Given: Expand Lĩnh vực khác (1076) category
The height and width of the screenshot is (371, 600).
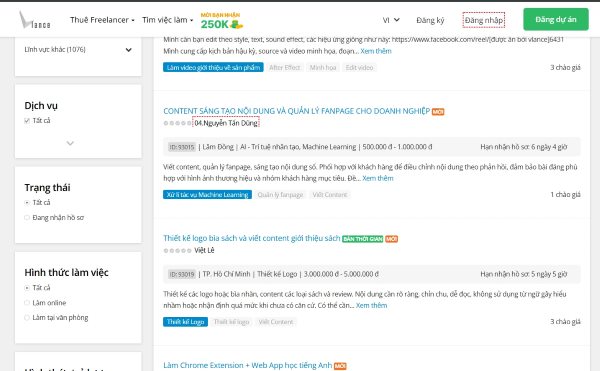Looking at the screenshot, I should tap(78, 50).
